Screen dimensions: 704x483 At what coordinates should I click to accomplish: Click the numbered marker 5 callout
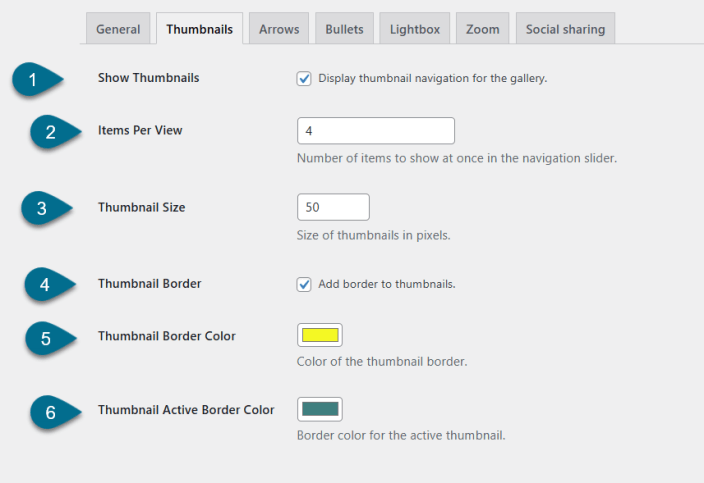point(50,338)
